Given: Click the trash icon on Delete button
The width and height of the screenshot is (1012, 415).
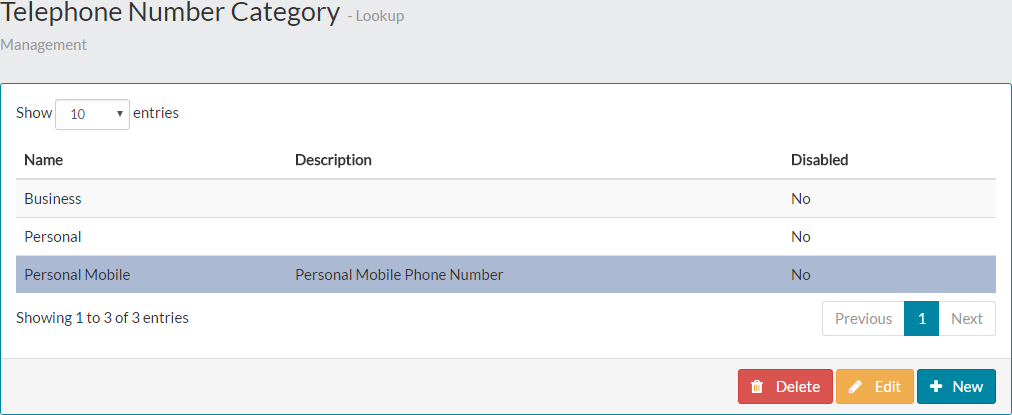Looking at the screenshot, I should coord(757,387).
